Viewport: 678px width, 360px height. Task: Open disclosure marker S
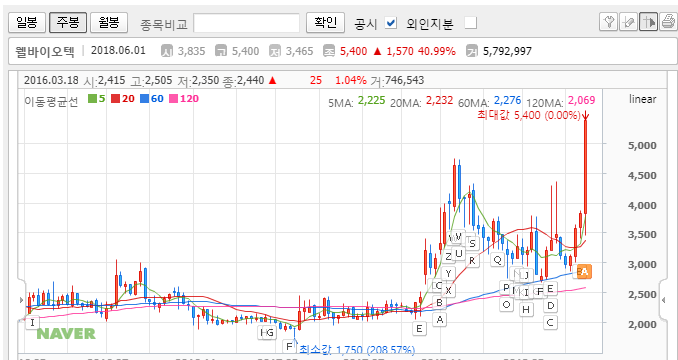pyautogui.click(x=472, y=244)
